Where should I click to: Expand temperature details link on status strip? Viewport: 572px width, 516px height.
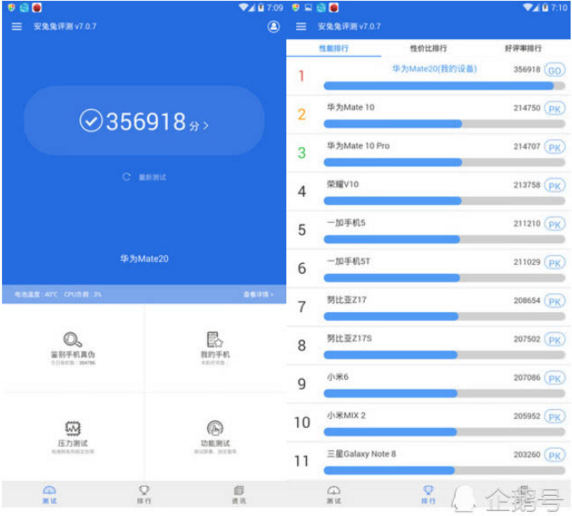(x=258, y=294)
